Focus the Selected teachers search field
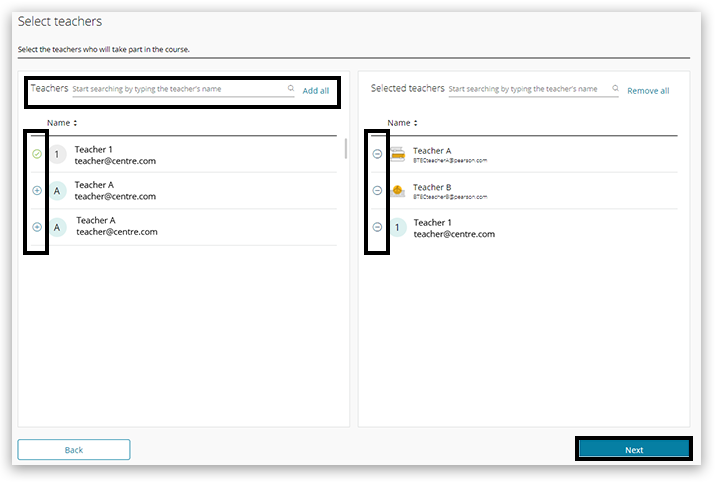The width and height of the screenshot is (719, 483). [527, 89]
